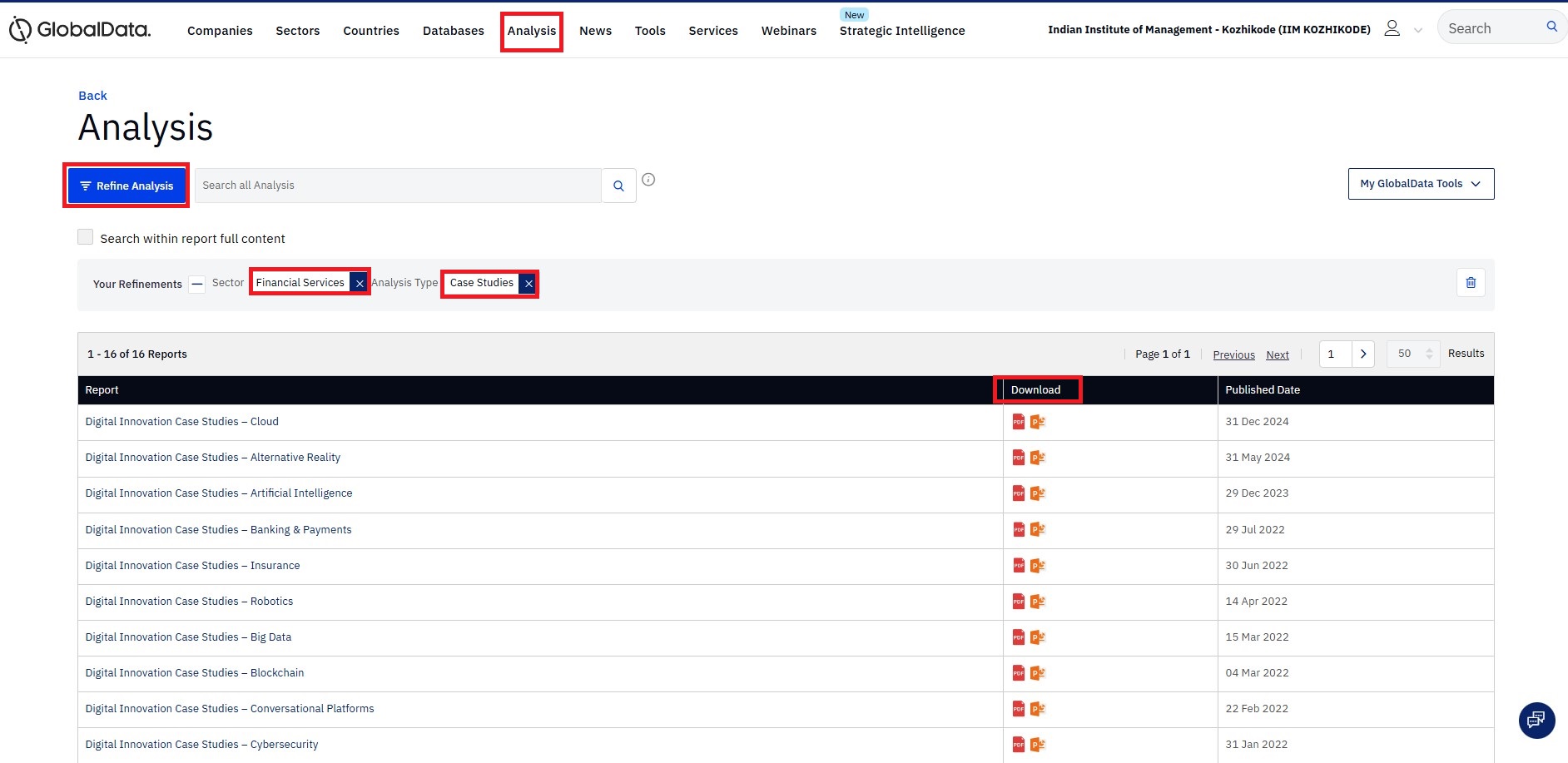Click the trash icon to clear refinements

1471,283
